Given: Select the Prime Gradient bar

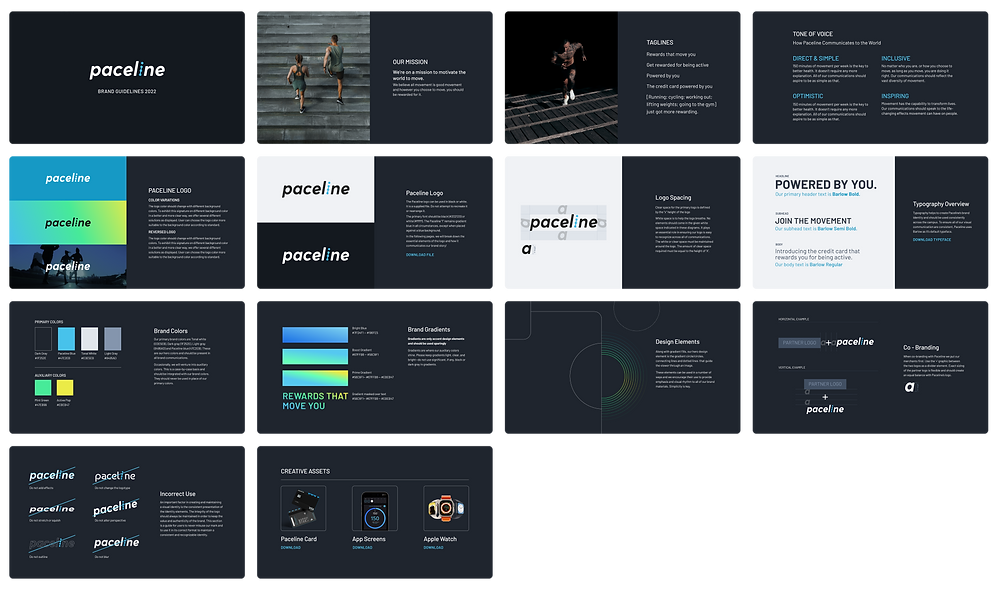Looking at the screenshot, I should 315,378.
